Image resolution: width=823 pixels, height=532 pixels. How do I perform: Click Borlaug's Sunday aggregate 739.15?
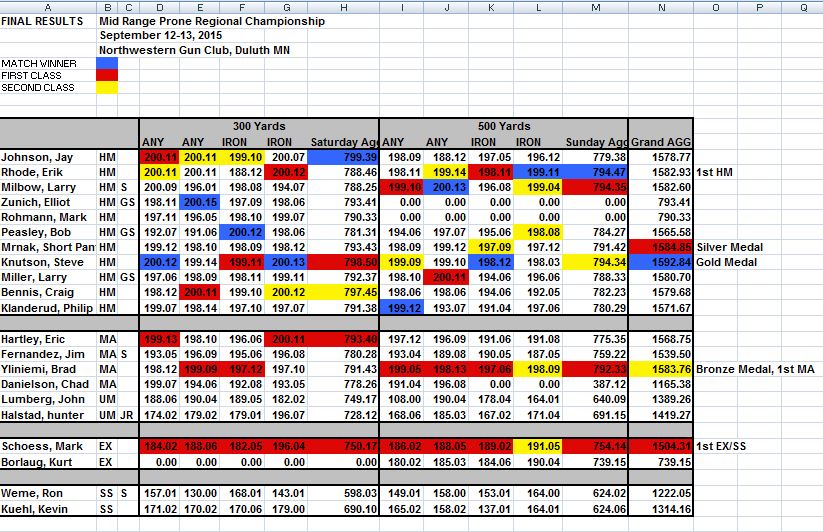pyautogui.click(x=595, y=462)
